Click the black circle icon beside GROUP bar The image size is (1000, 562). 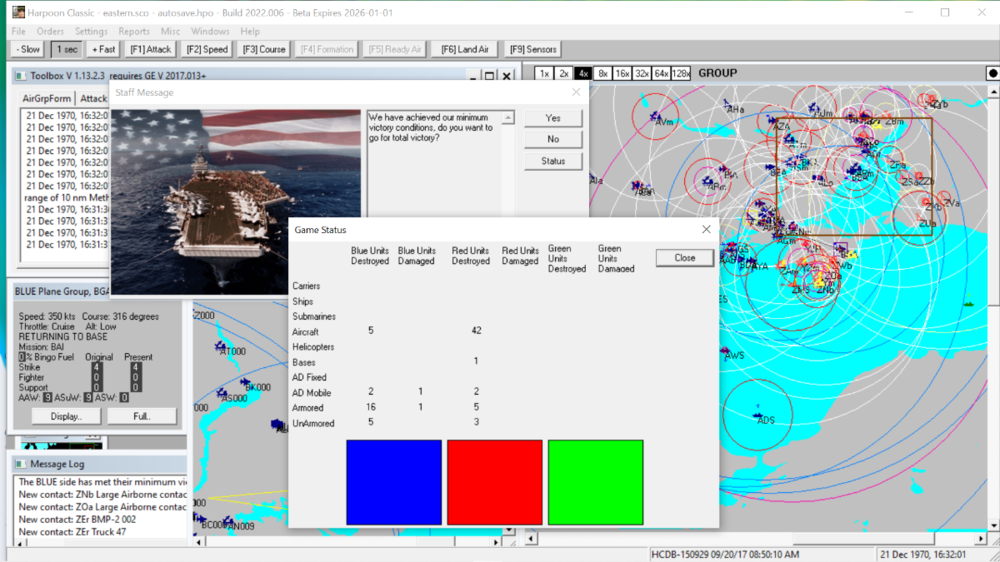click(992, 73)
